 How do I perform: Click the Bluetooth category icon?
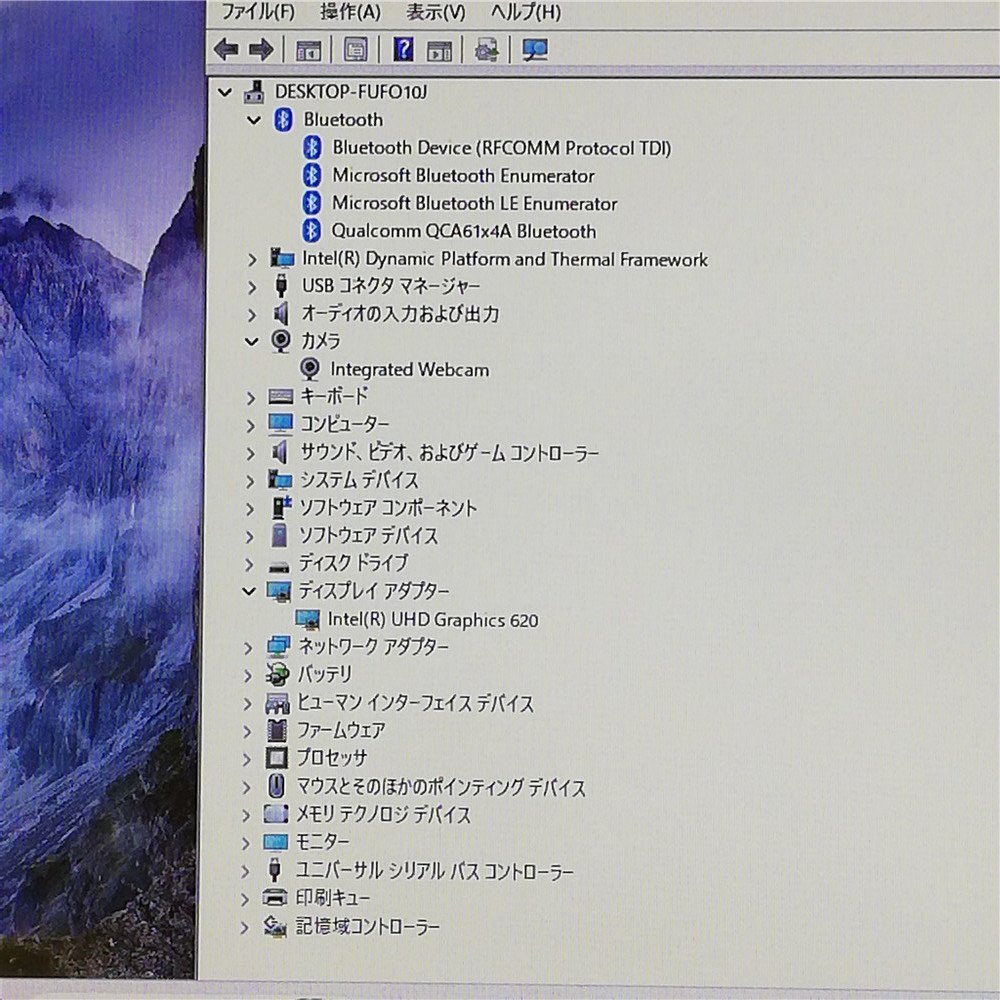click(x=283, y=120)
